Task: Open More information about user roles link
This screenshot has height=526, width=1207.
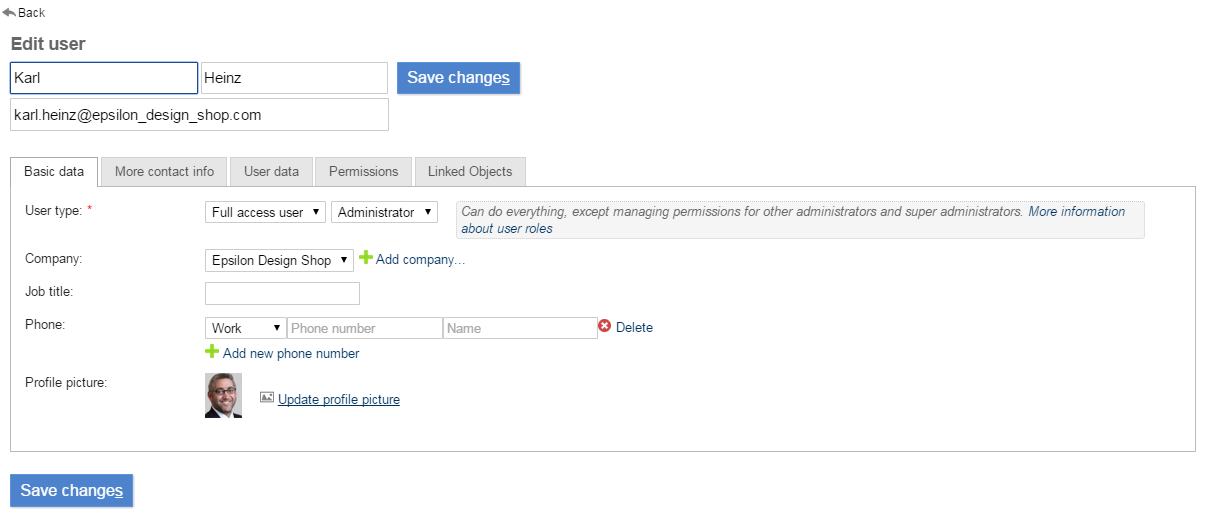Action: 1076,212
